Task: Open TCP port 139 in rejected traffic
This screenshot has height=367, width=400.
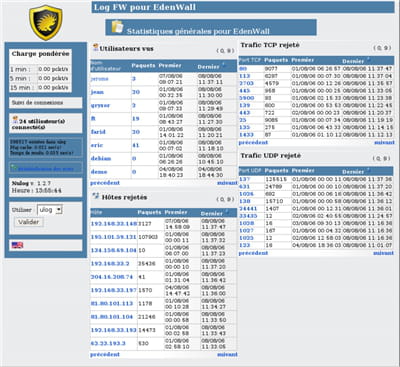Action: pos(244,105)
